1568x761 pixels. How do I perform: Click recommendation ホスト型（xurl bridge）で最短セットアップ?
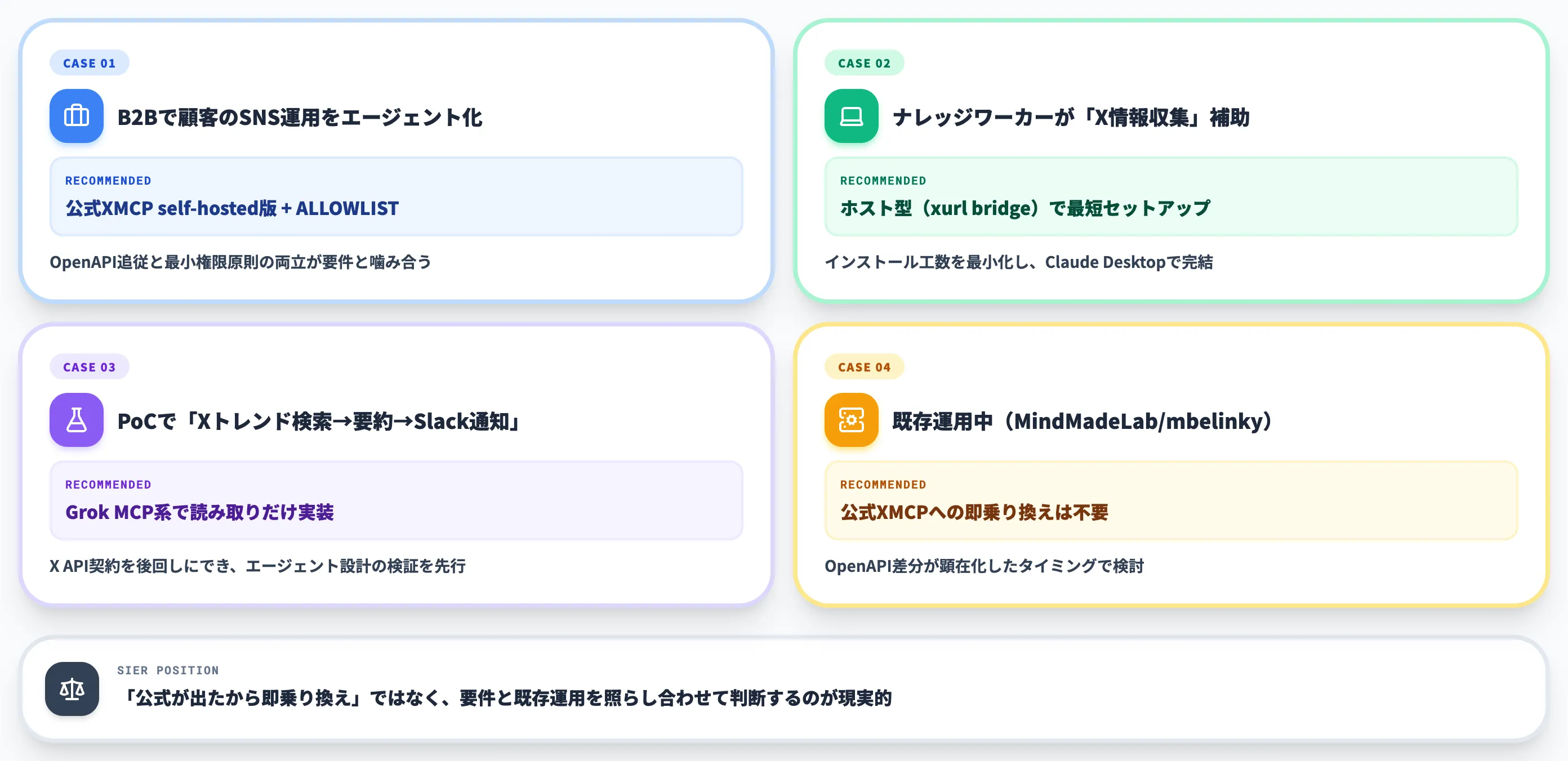click(x=1025, y=208)
